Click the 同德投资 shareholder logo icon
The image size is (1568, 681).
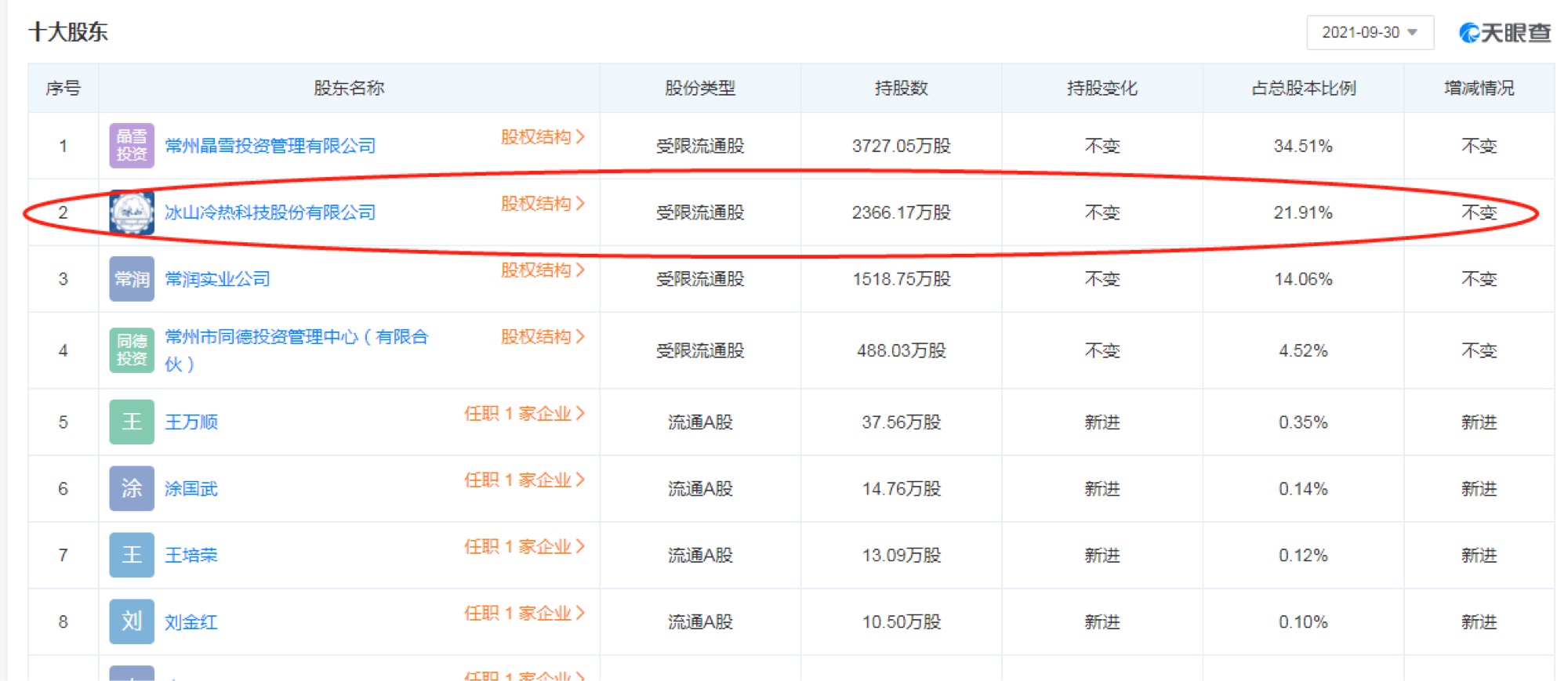pos(132,350)
